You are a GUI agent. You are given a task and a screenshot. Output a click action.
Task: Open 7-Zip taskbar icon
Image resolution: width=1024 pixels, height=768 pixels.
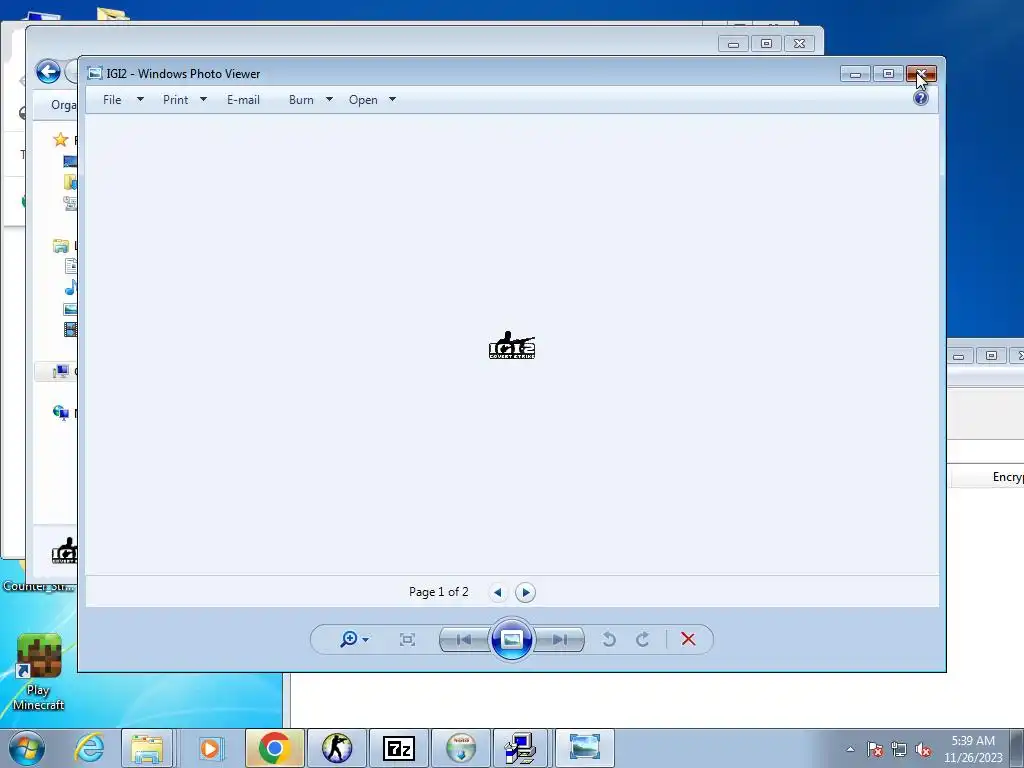(399, 748)
